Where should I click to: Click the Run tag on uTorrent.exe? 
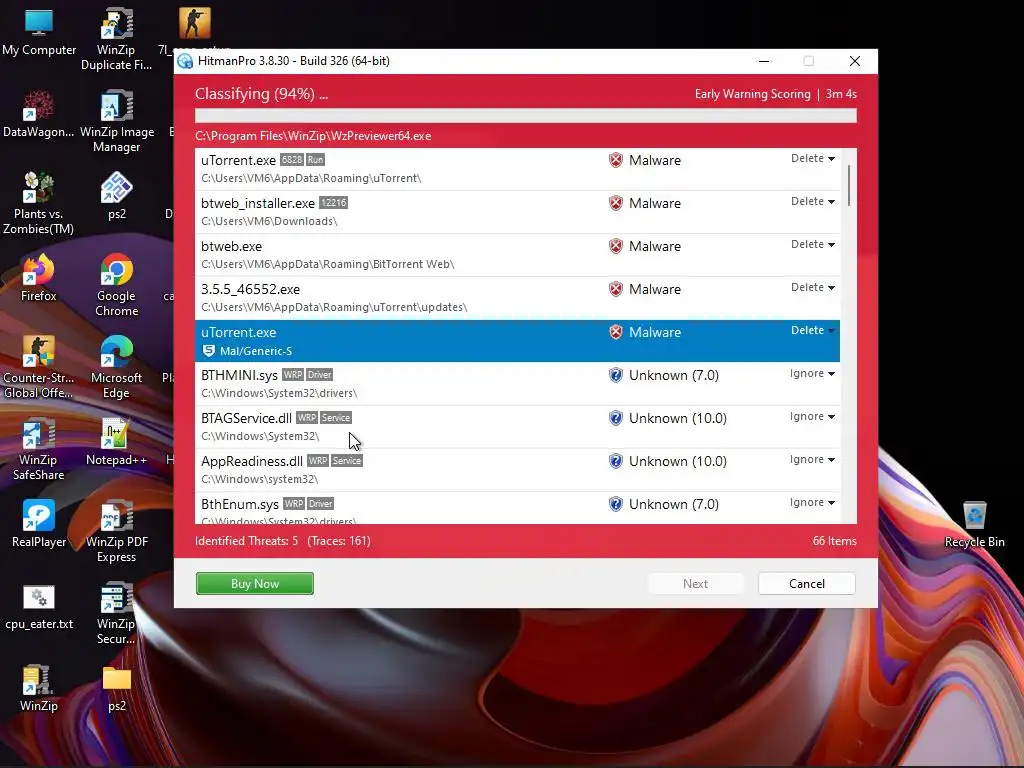[315, 160]
